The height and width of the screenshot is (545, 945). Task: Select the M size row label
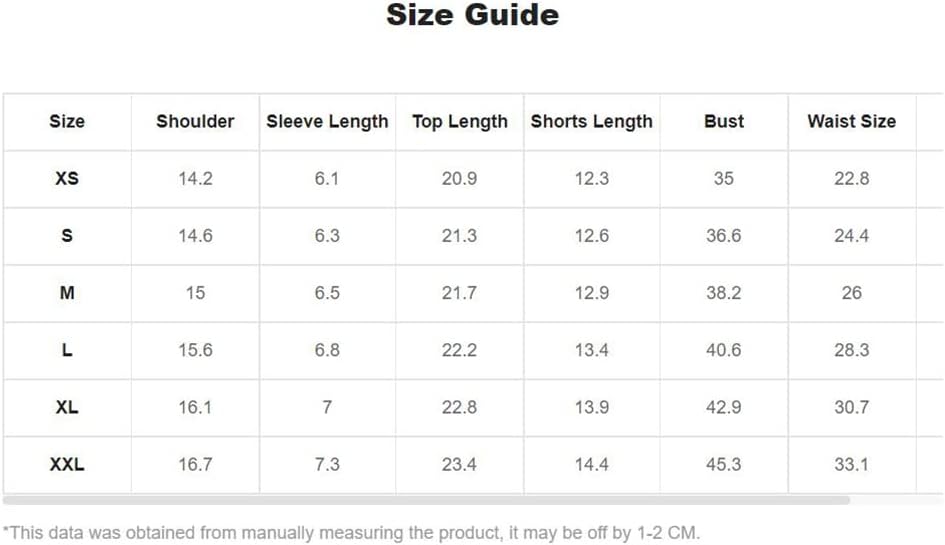click(67, 293)
